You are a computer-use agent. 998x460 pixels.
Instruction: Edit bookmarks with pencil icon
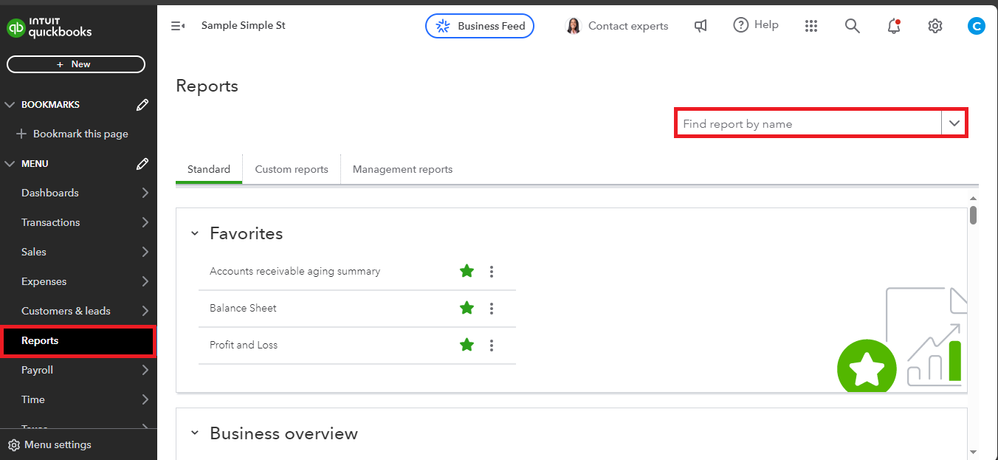tap(142, 104)
